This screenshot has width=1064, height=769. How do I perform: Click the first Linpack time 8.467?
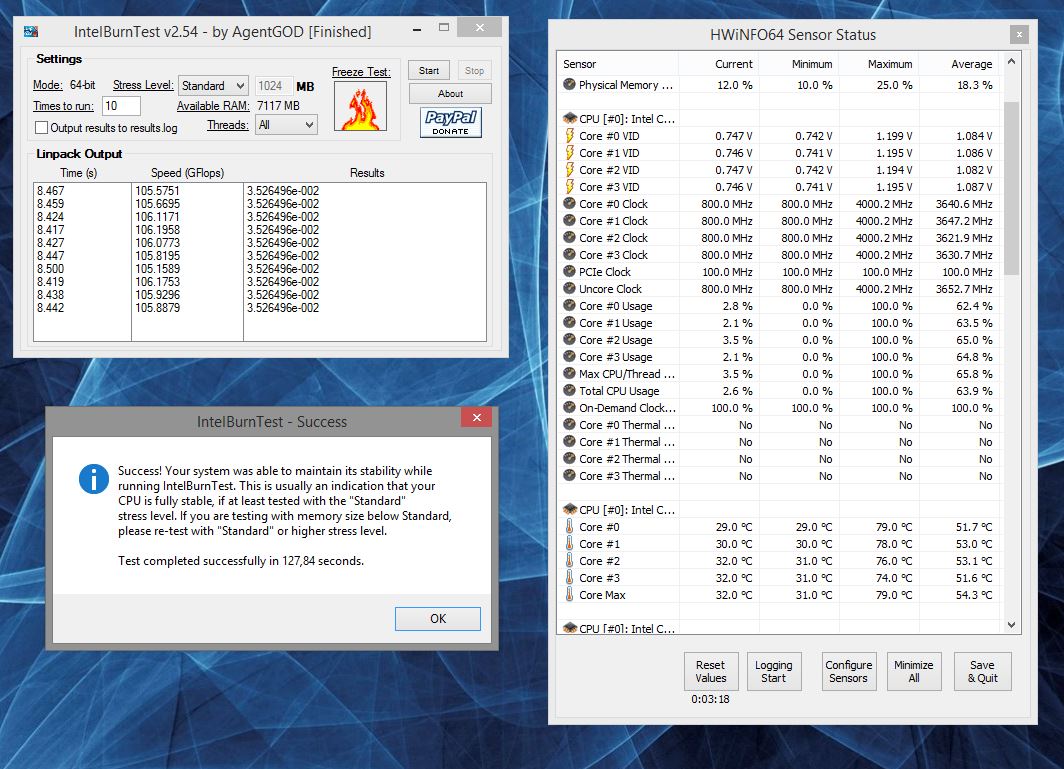coord(51,191)
